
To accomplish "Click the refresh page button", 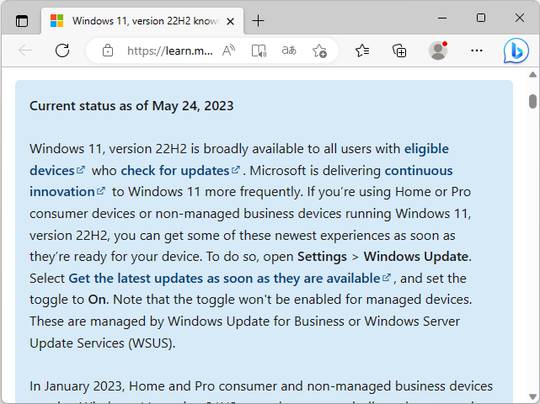I will pos(62,51).
